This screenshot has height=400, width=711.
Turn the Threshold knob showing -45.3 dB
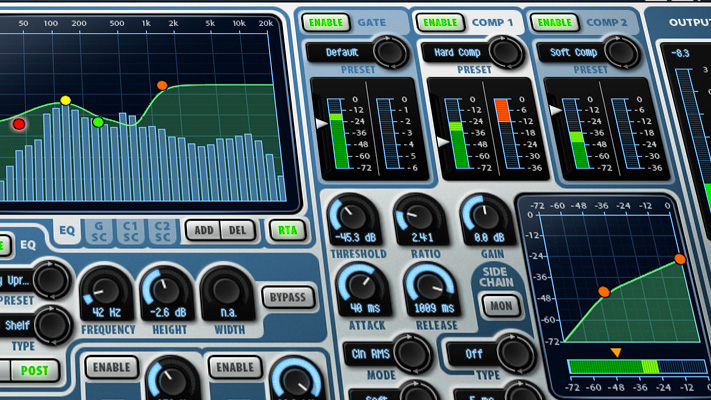[353, 215]
